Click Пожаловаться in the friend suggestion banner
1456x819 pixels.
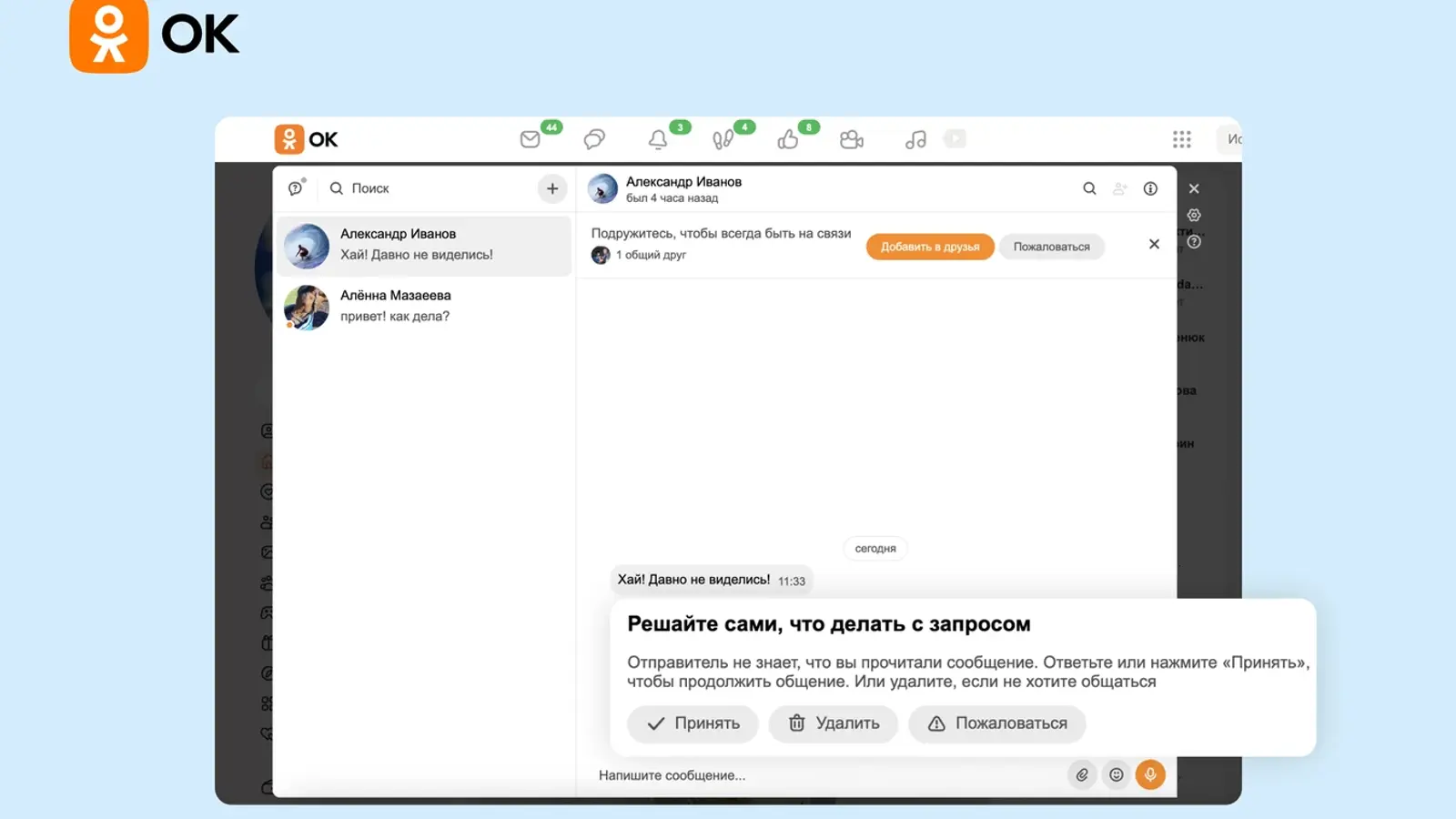click(x=1052, y=247)
